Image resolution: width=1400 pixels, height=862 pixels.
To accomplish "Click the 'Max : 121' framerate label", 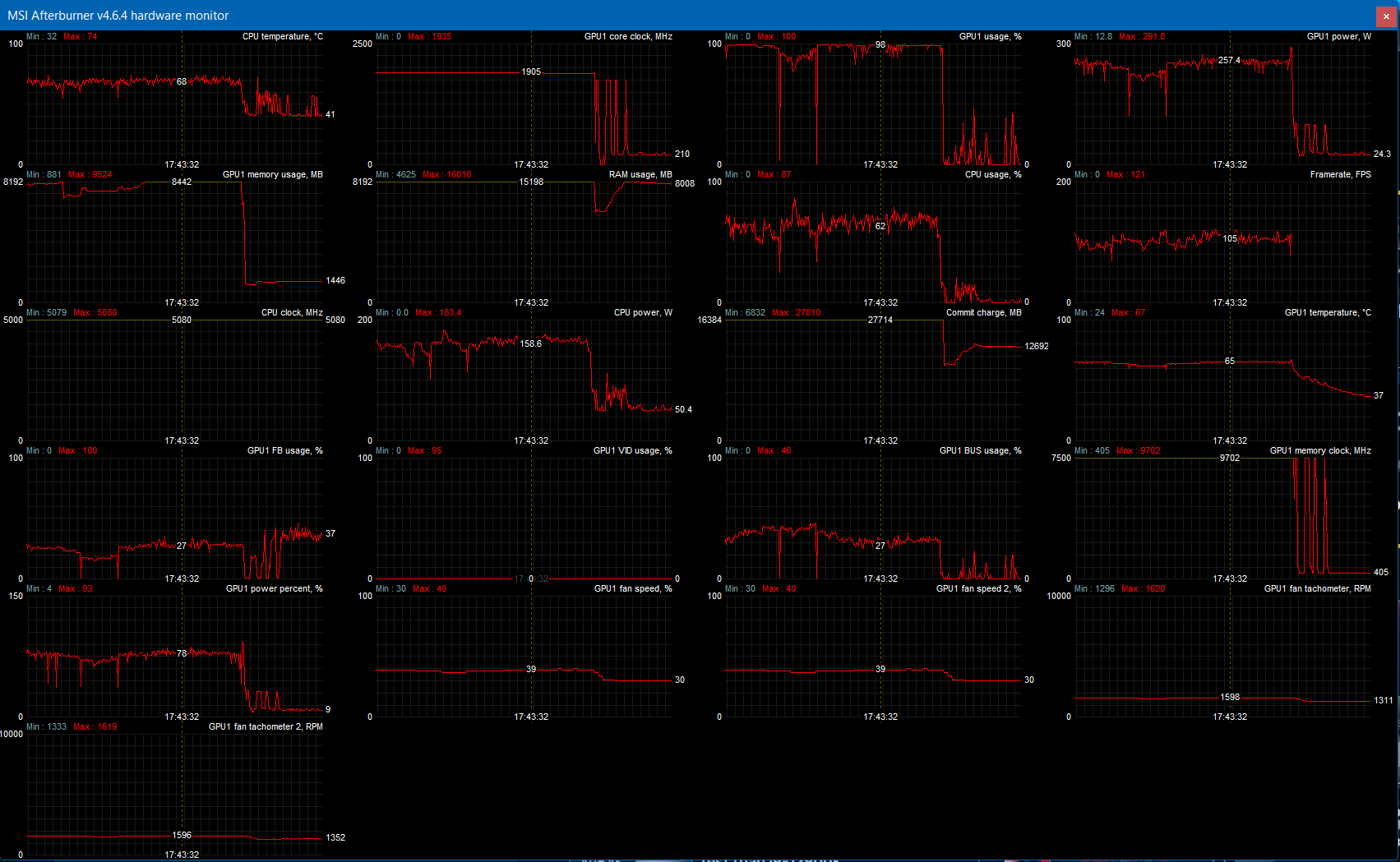I will point(1125,174).
